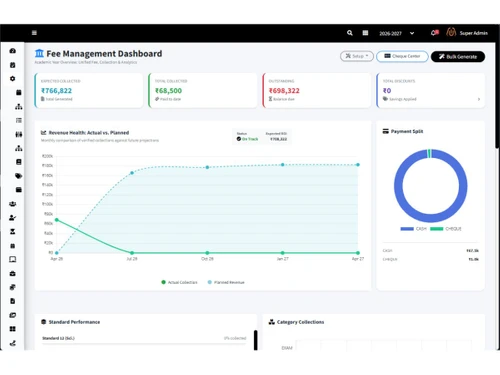The width and height of the screenshot is (500, 375).
Task: Open dashboard gauge icon in sidebar
Action: click(13, 51)
